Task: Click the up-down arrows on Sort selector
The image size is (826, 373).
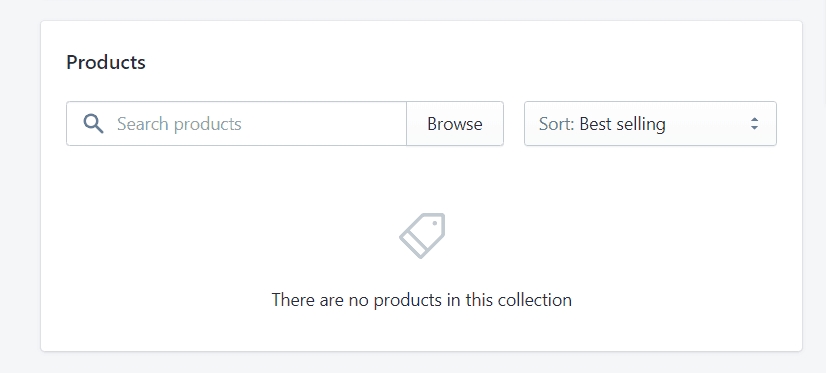Action: click(x=754, y=124)
